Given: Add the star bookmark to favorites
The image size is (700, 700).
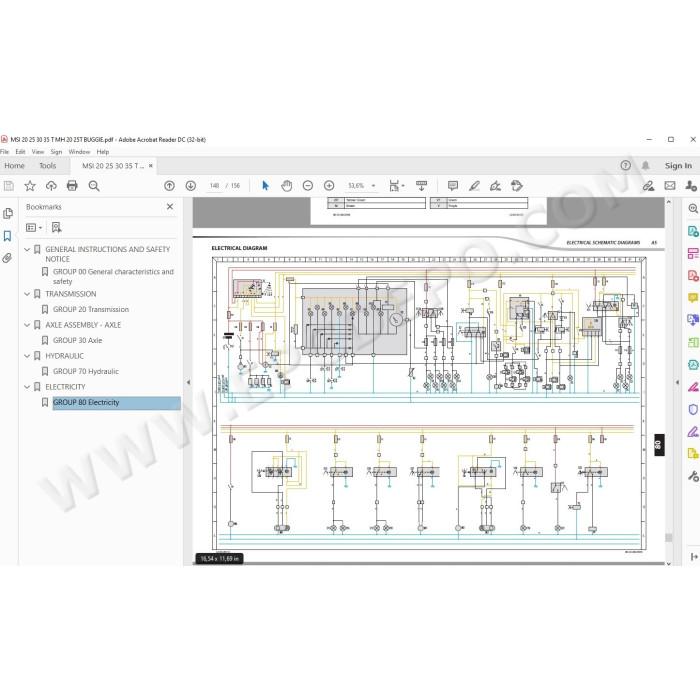Looking at the screenshot, I should [30, 186].
